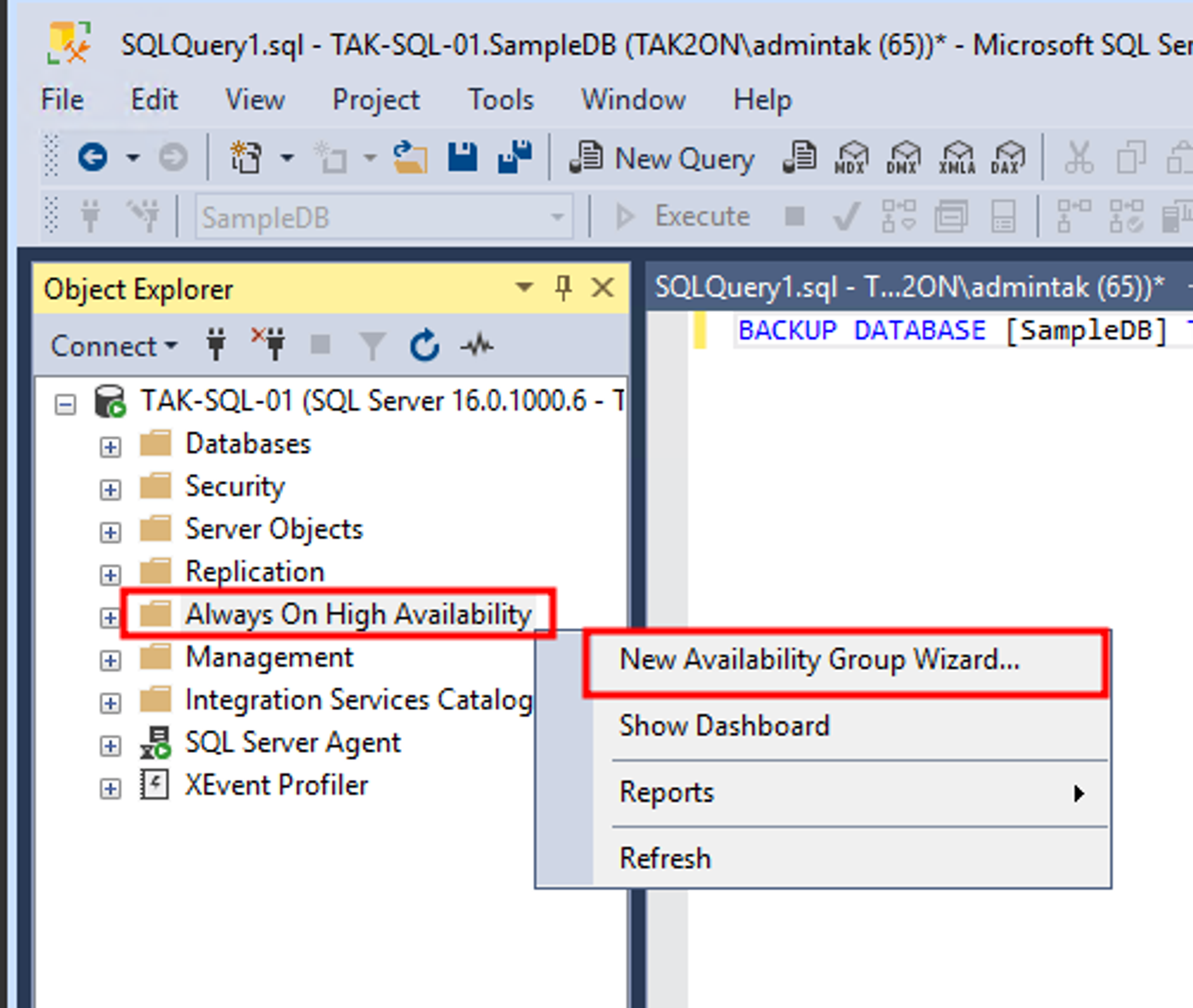Open the Tools menu
The width and height of the screenshot is (1193, 1008).
pyautogui.click(x=500, y=100)
